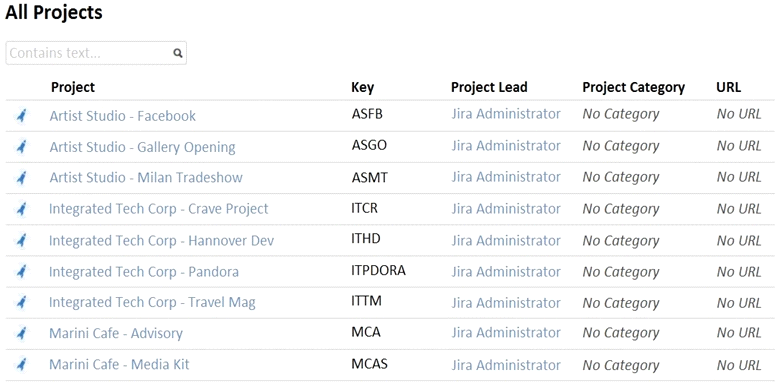
Task: Open the Artist Studio - Facebook project
Action: coord(123,116)
